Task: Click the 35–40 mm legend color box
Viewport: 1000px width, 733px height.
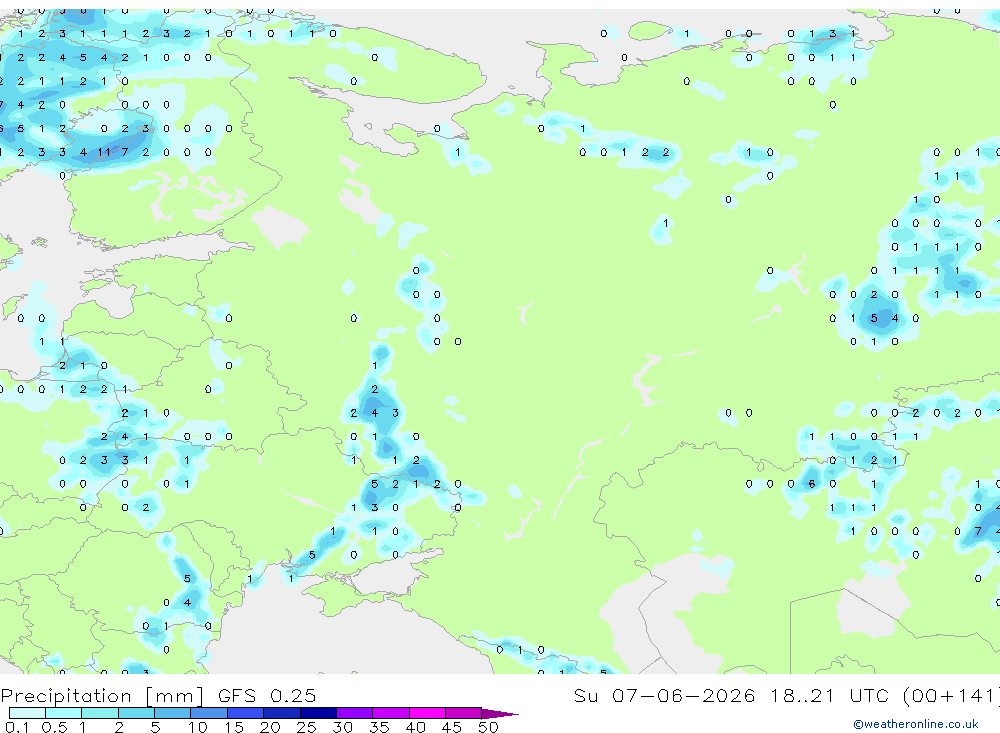Action: coord(391,713)
